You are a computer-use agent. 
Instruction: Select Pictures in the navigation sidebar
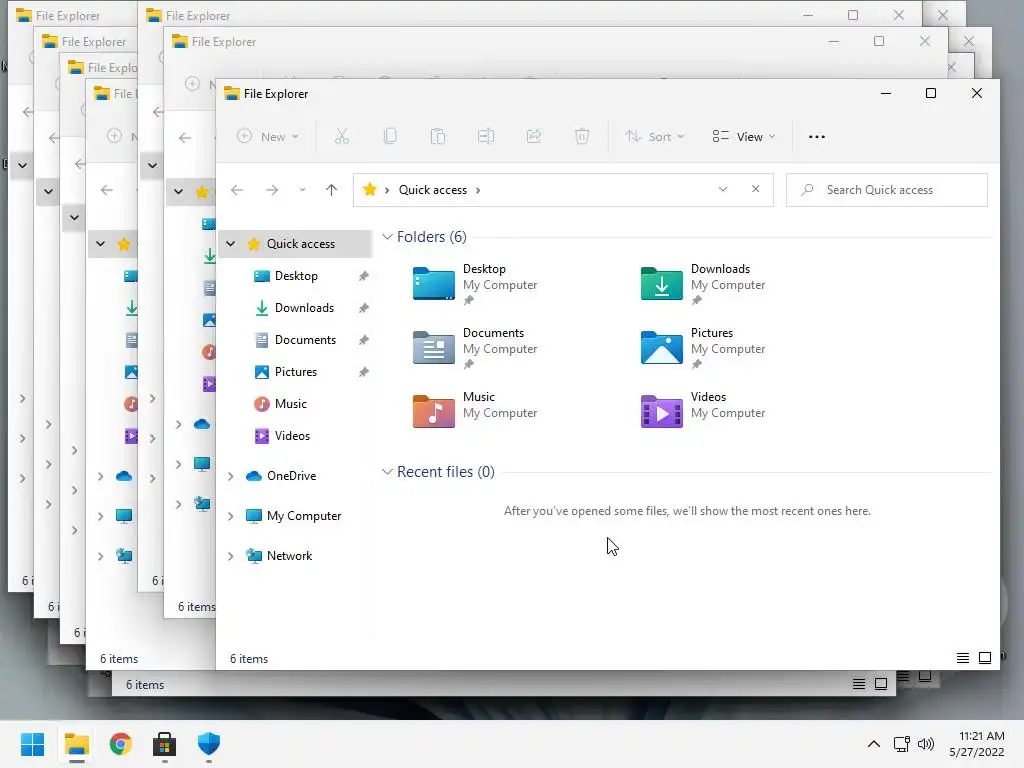click(x=295, y=372)
